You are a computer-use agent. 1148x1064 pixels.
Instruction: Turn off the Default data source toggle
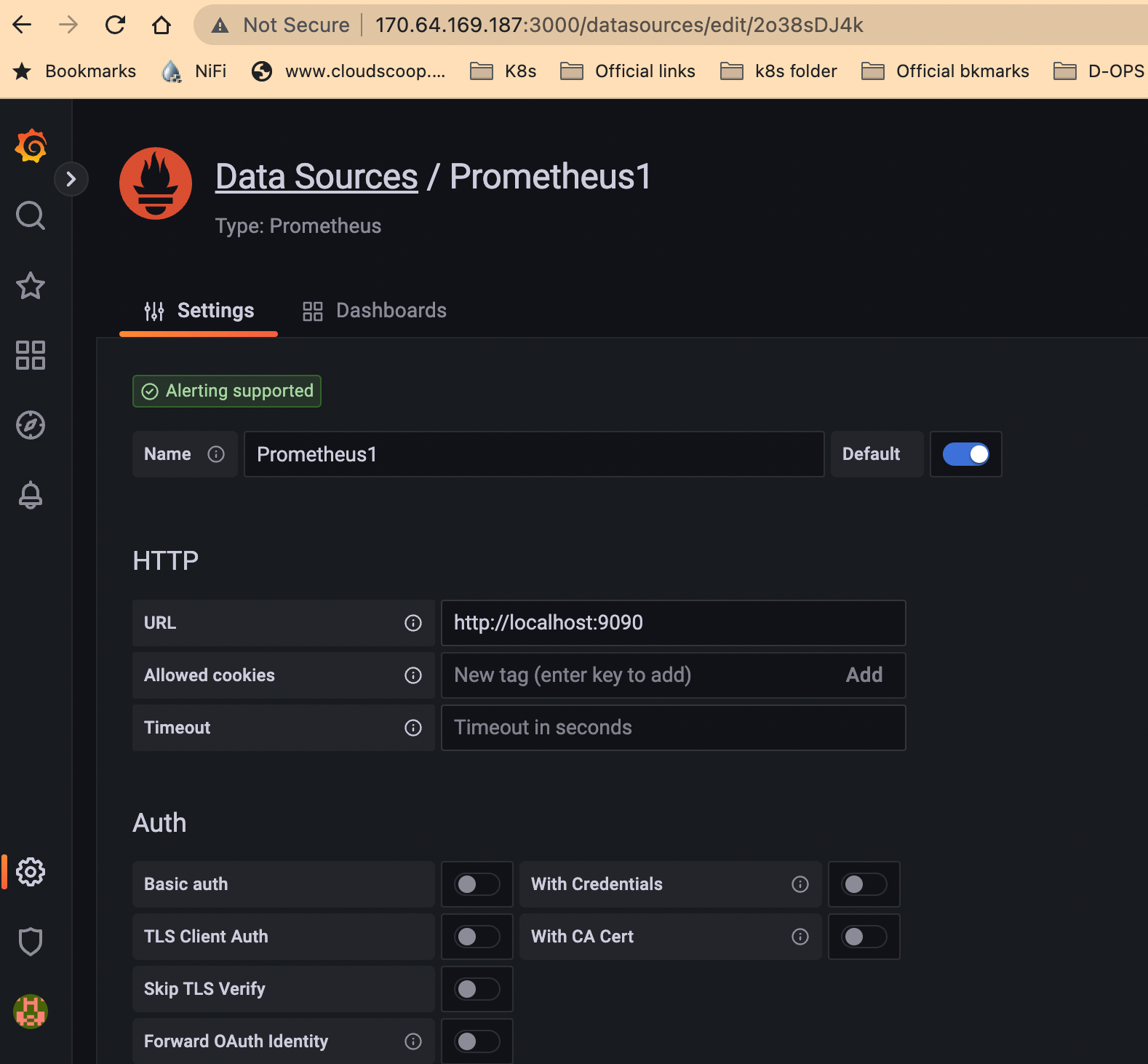pyautogui.click(x=965, y=454)
